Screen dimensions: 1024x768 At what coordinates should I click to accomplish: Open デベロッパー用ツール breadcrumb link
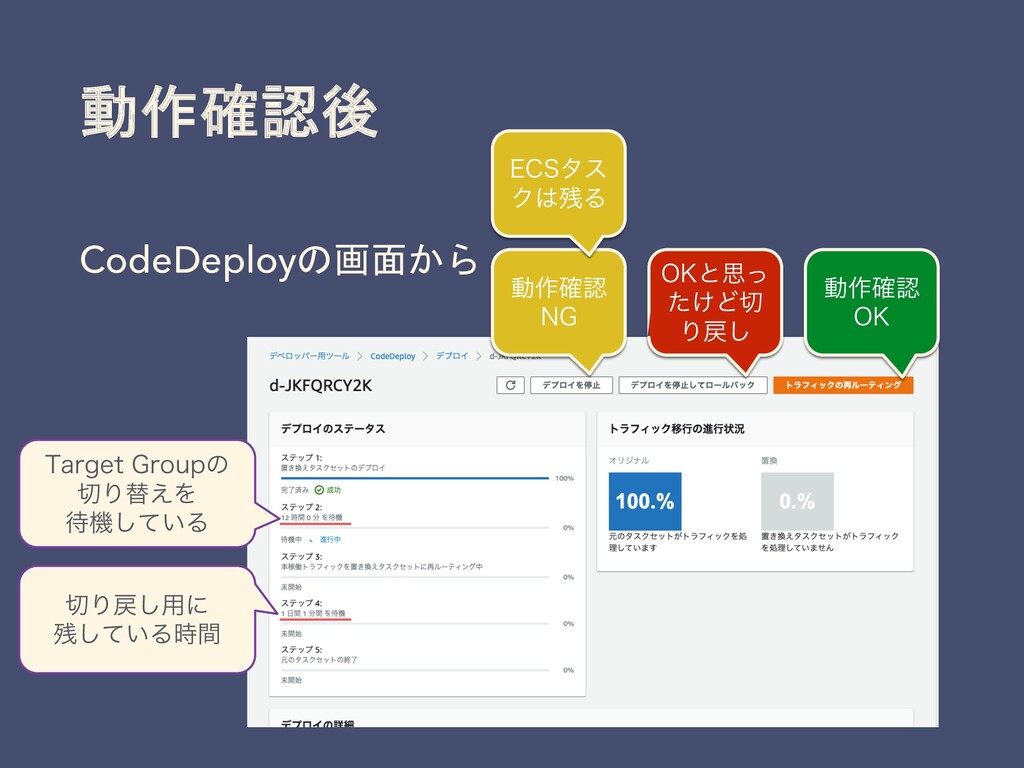point(310,356)
